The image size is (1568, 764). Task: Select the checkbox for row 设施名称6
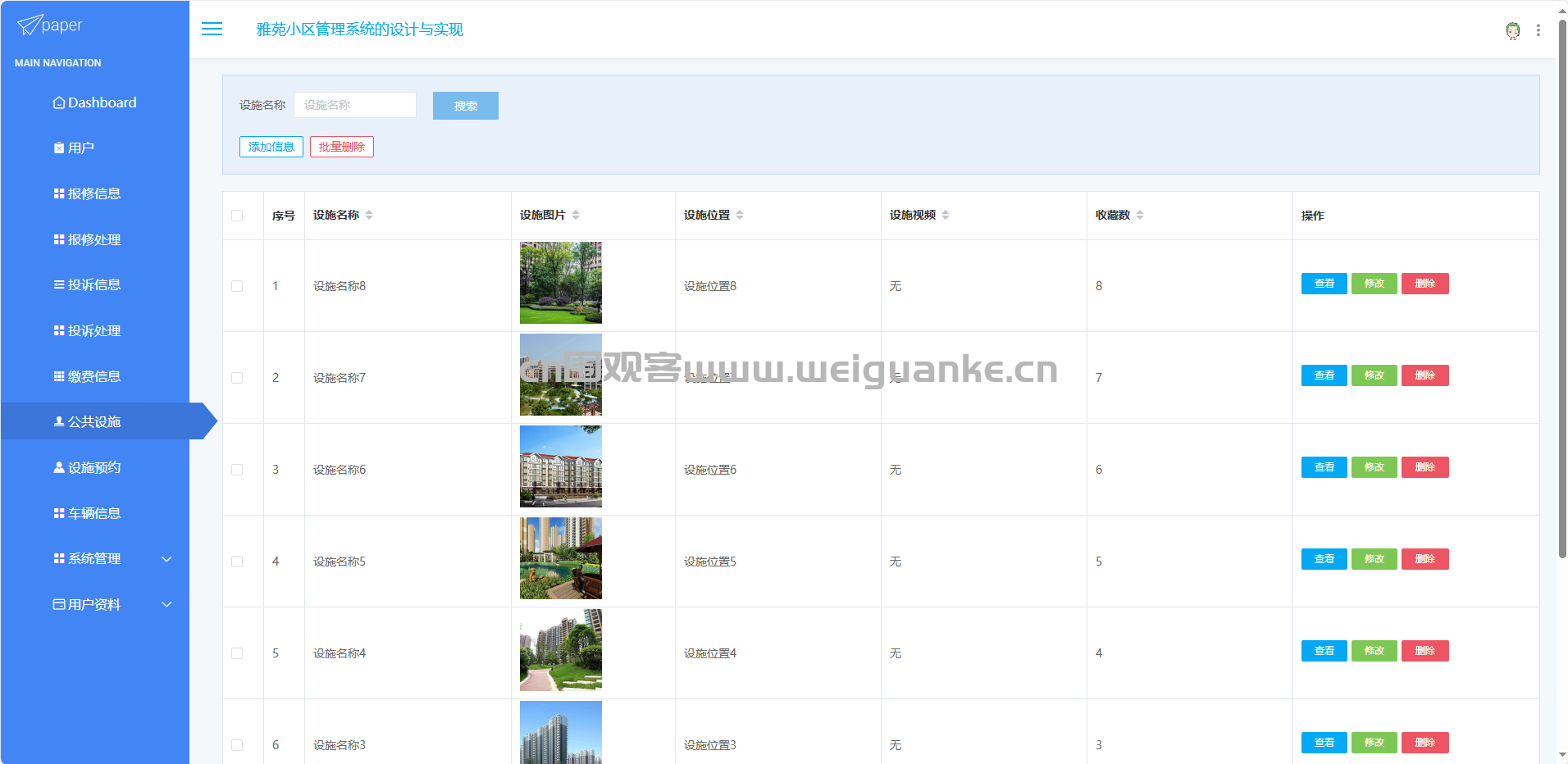coord(237,470)
